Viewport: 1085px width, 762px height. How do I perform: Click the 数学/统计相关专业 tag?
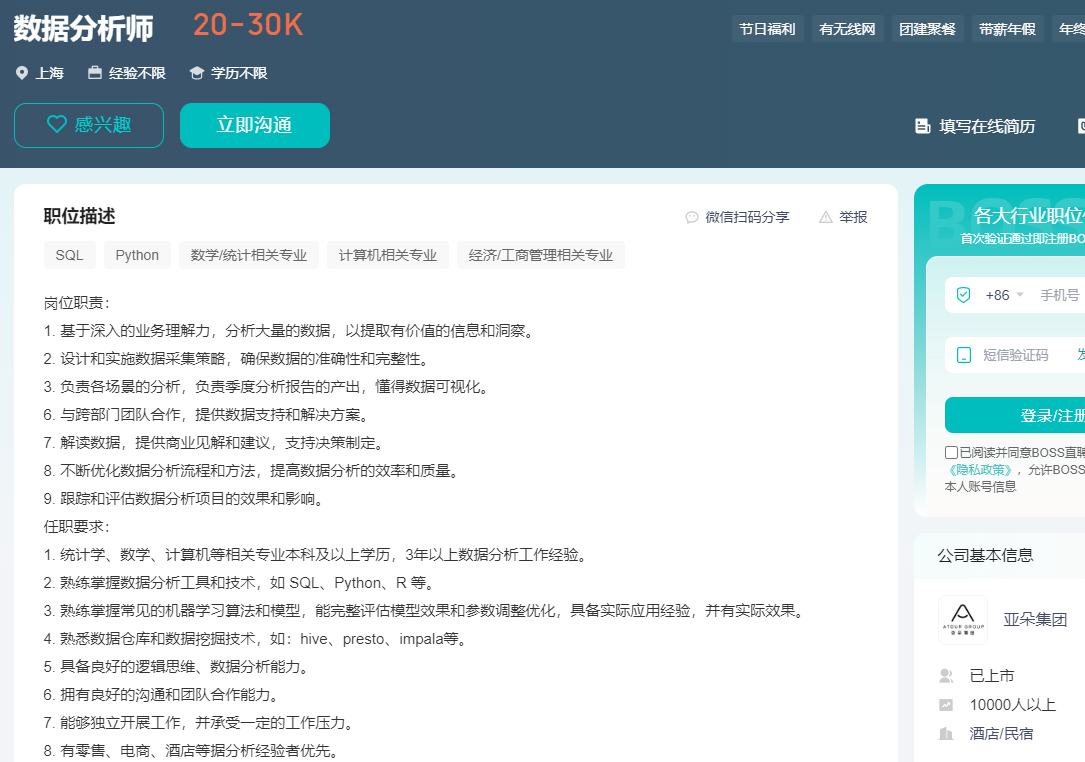pos(249,255)
